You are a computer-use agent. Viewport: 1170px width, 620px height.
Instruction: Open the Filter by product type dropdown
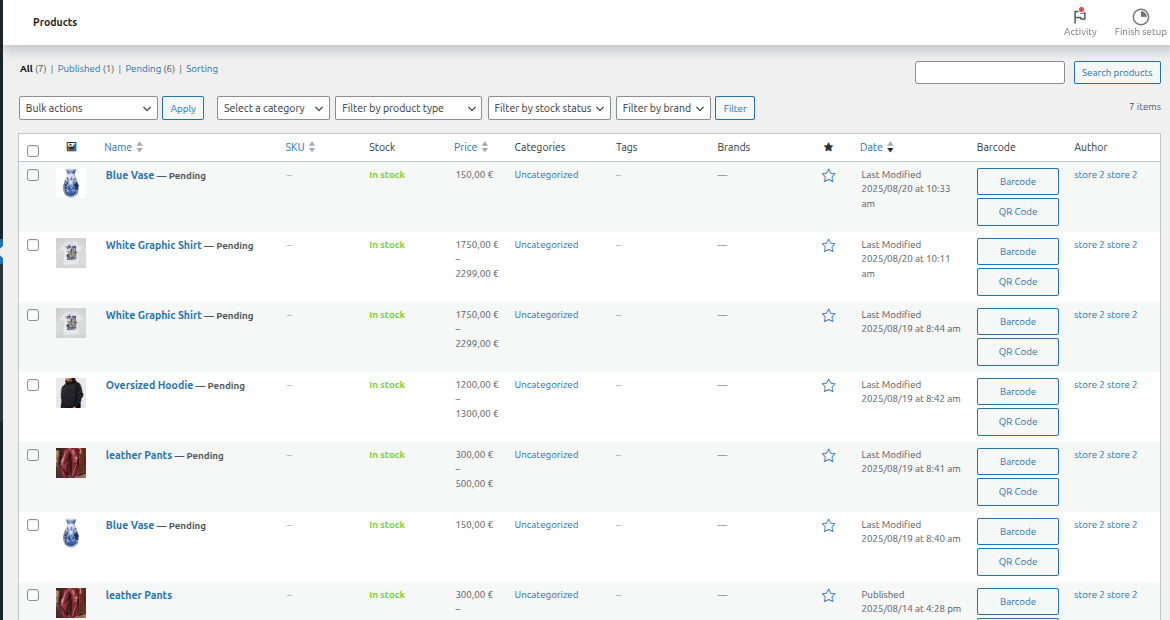[x=408, y=107]
